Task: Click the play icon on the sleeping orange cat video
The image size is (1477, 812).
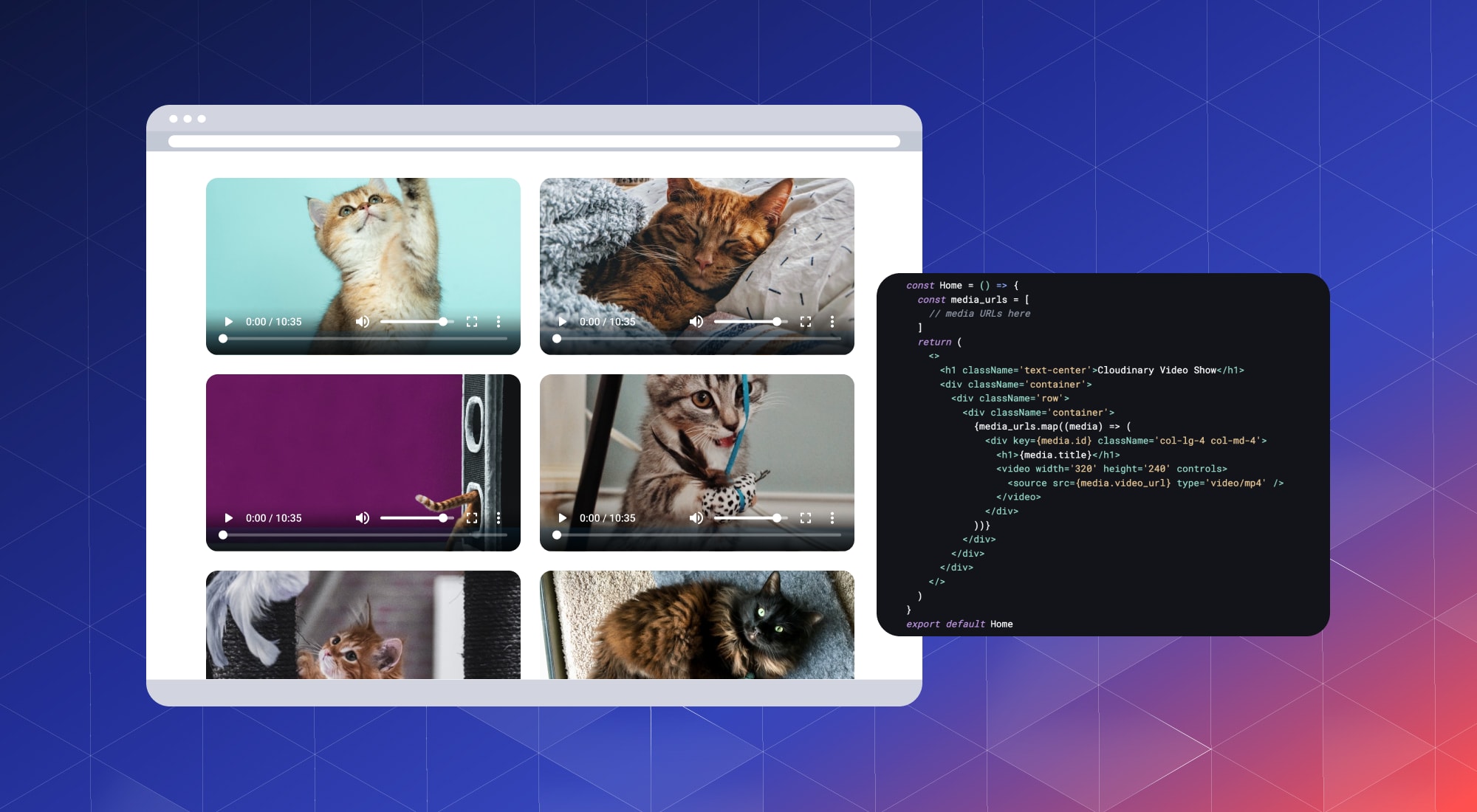Action: point(561,322)
